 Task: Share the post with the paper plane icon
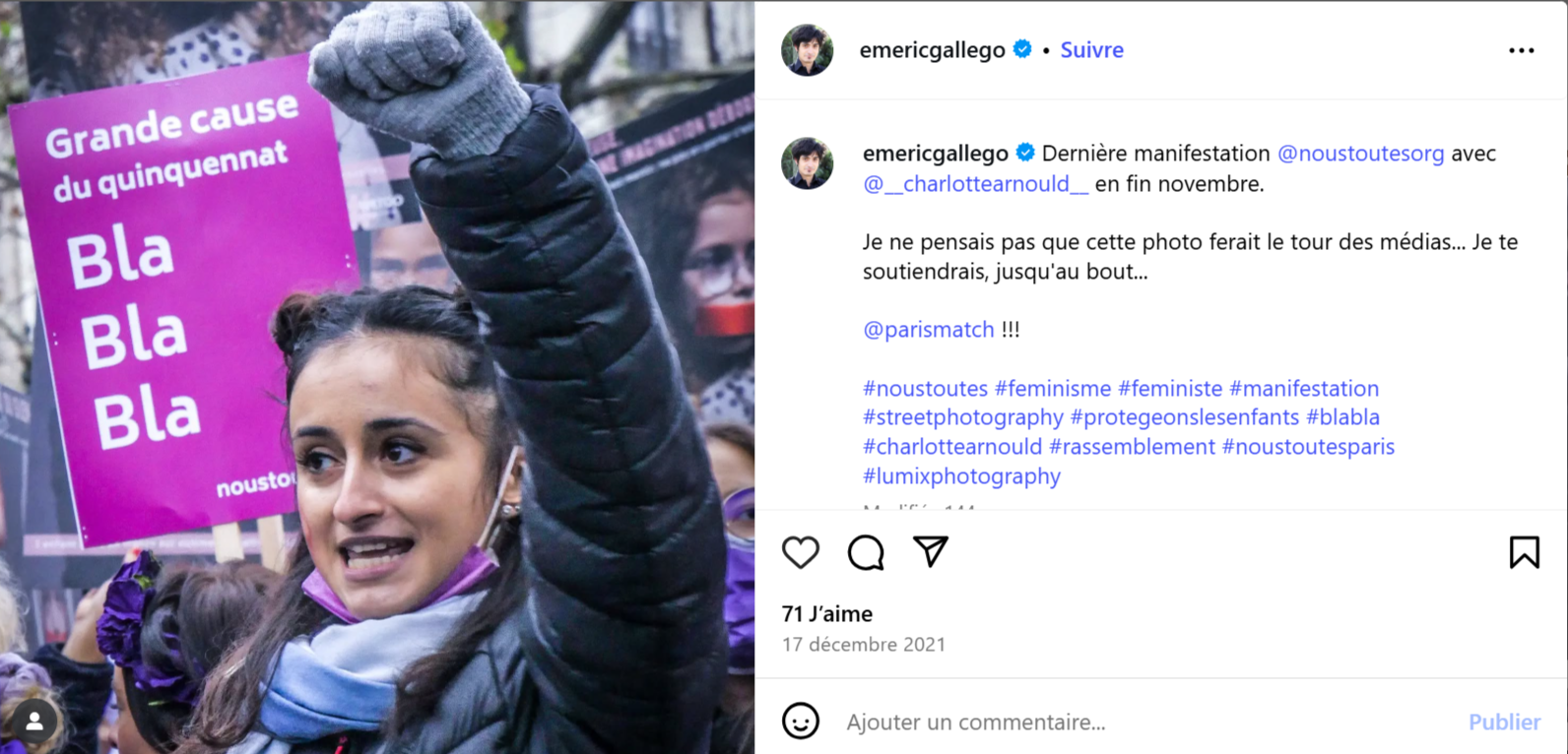point(931,552)
